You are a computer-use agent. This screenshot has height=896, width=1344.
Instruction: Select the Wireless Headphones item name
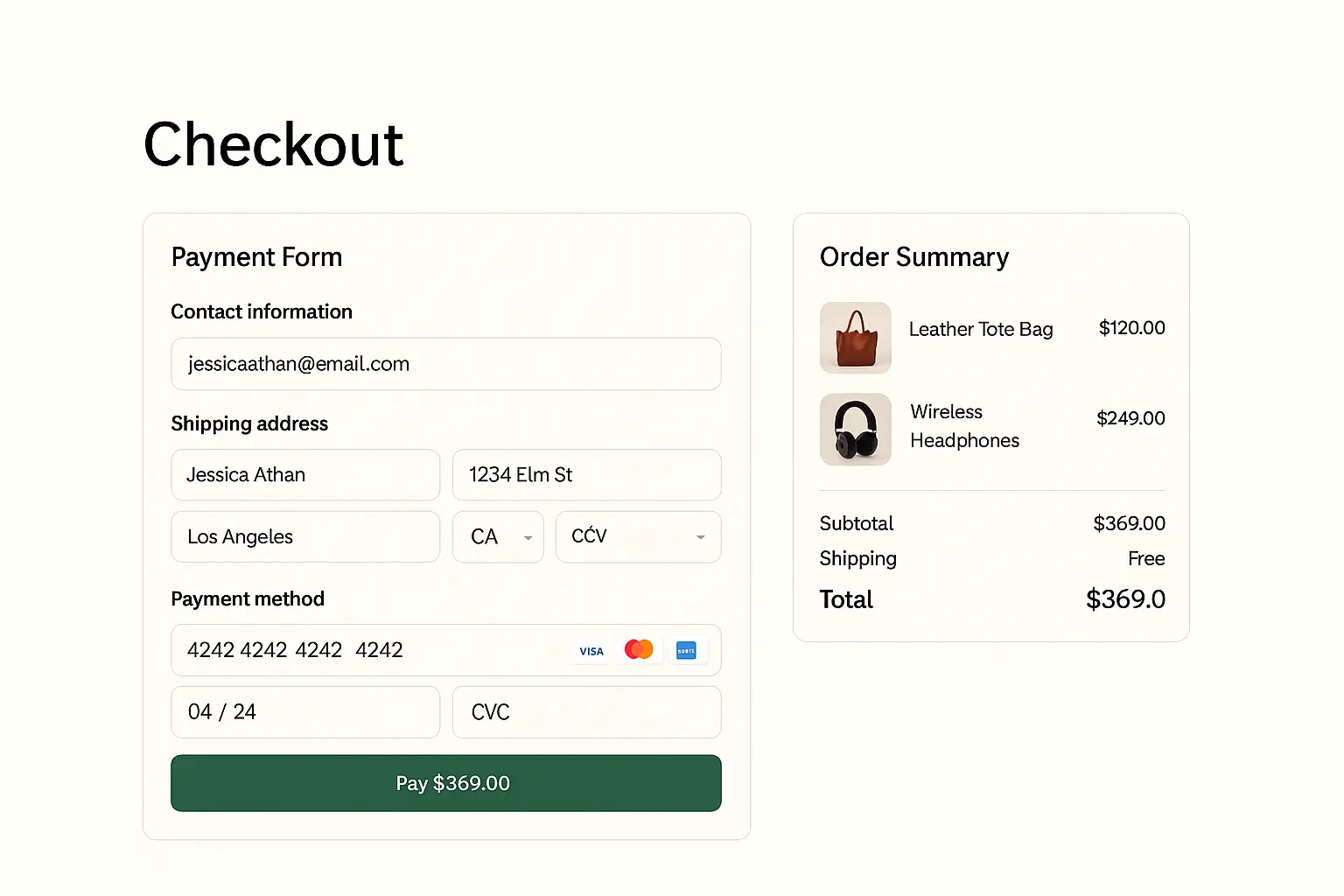click(x=964, y=426)
